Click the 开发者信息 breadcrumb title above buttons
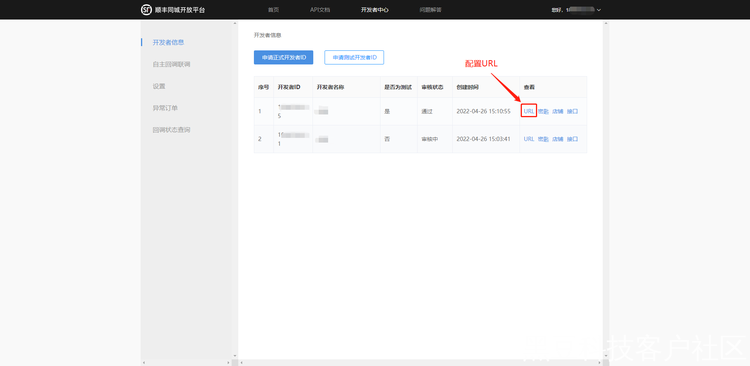Viewport: 750px width, 366px height. pyautogui.click(x=267, y=35)
